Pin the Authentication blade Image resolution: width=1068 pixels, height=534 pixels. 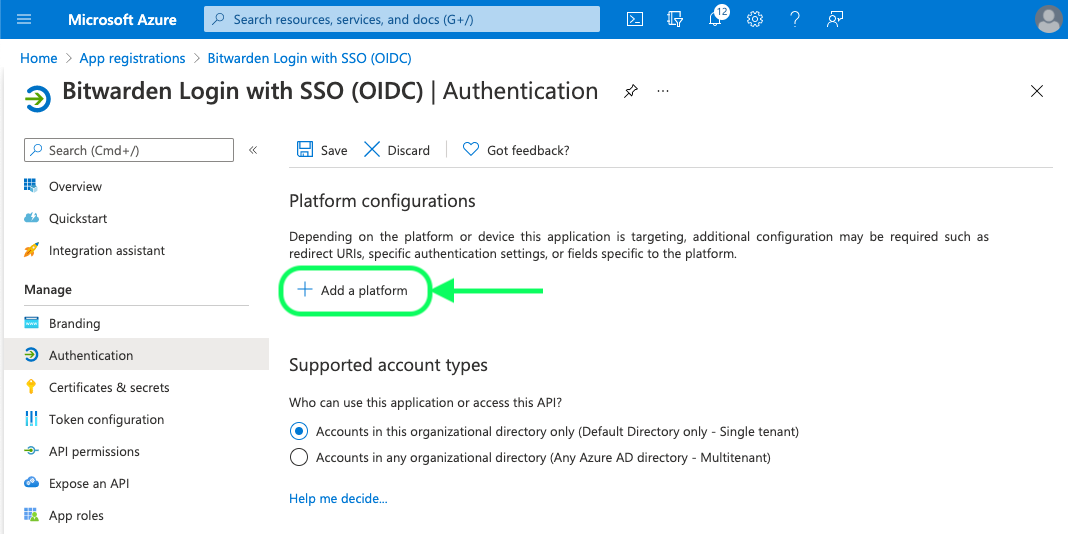[x=631, y=91]
